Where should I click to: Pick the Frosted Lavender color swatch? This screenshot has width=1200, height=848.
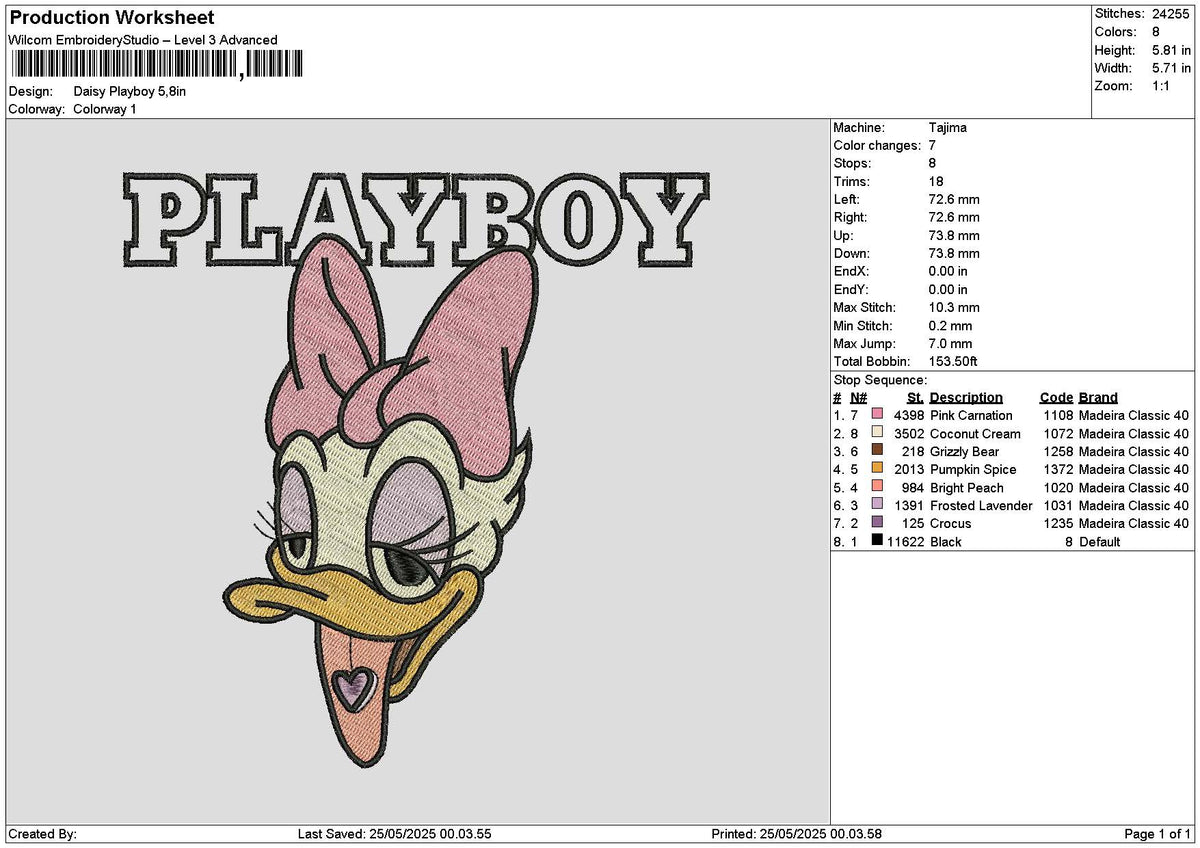click(x=877, y=505)
